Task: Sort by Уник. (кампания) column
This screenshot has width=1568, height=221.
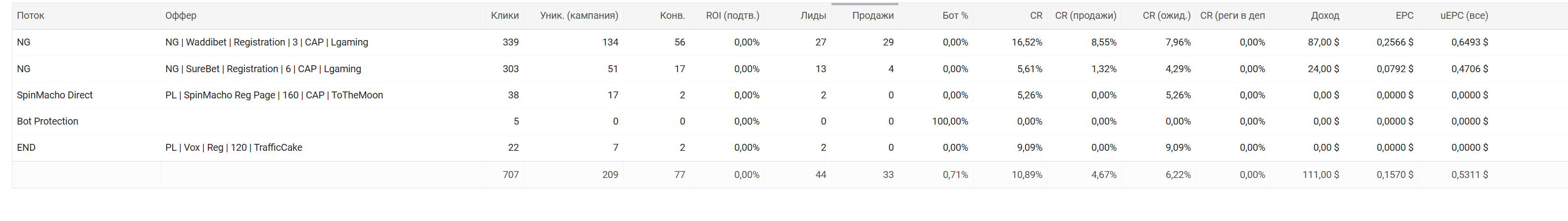Action: coord(579,16)
